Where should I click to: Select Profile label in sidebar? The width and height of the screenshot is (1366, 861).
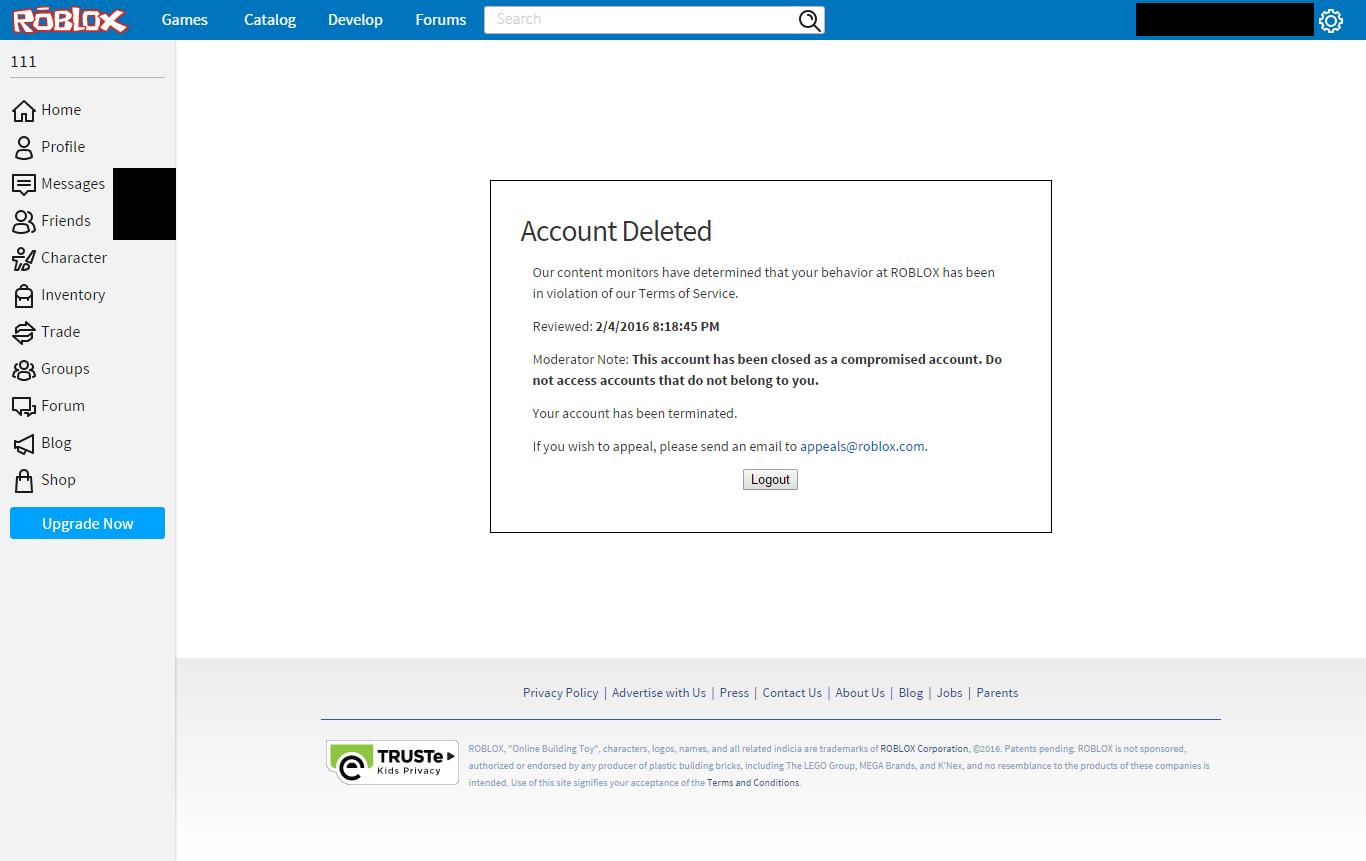click(x=63, y=147)
